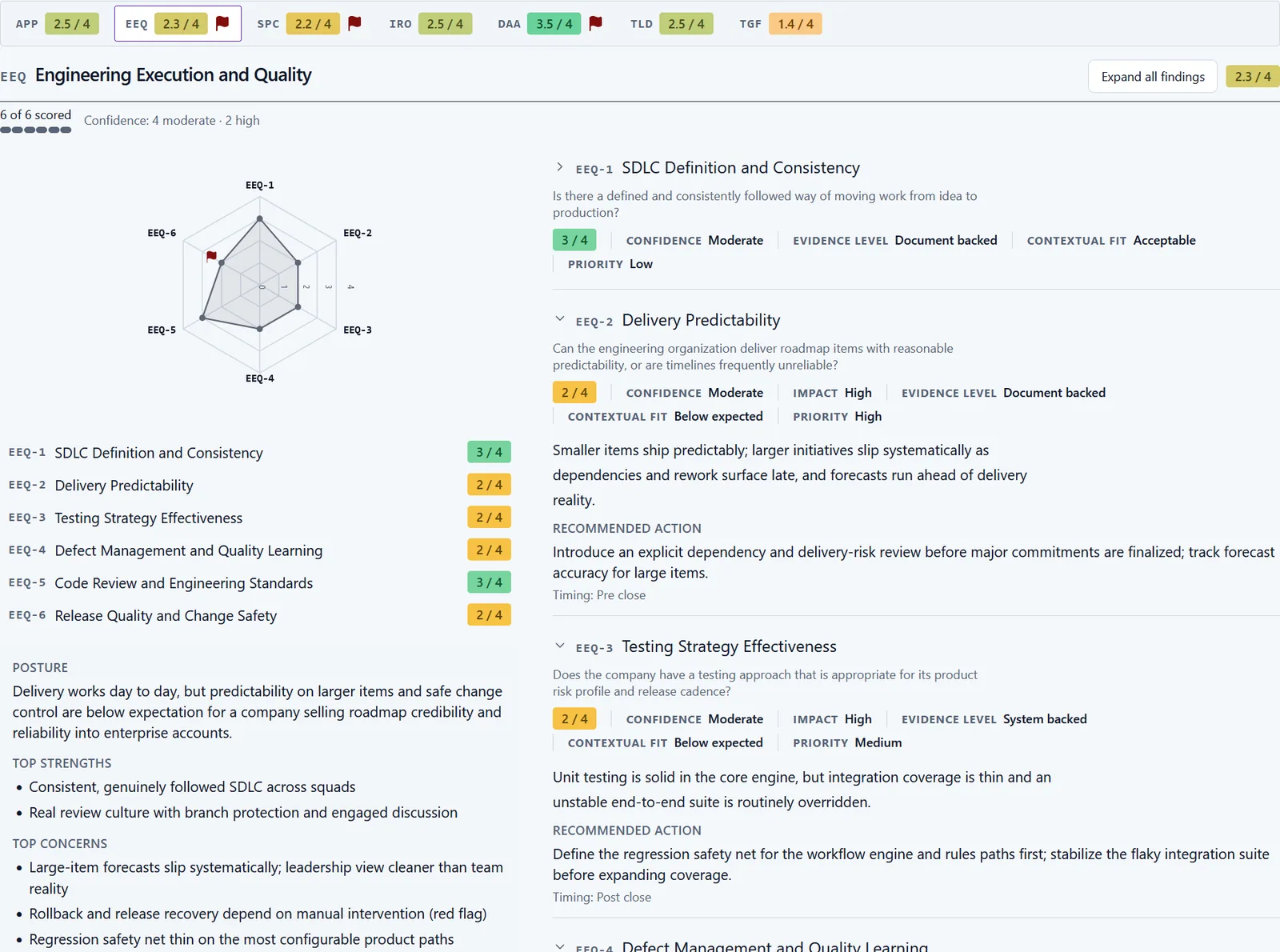
Task: Go to the DAA 3.5 / 4 tab
Action: (x=550, y=24)
